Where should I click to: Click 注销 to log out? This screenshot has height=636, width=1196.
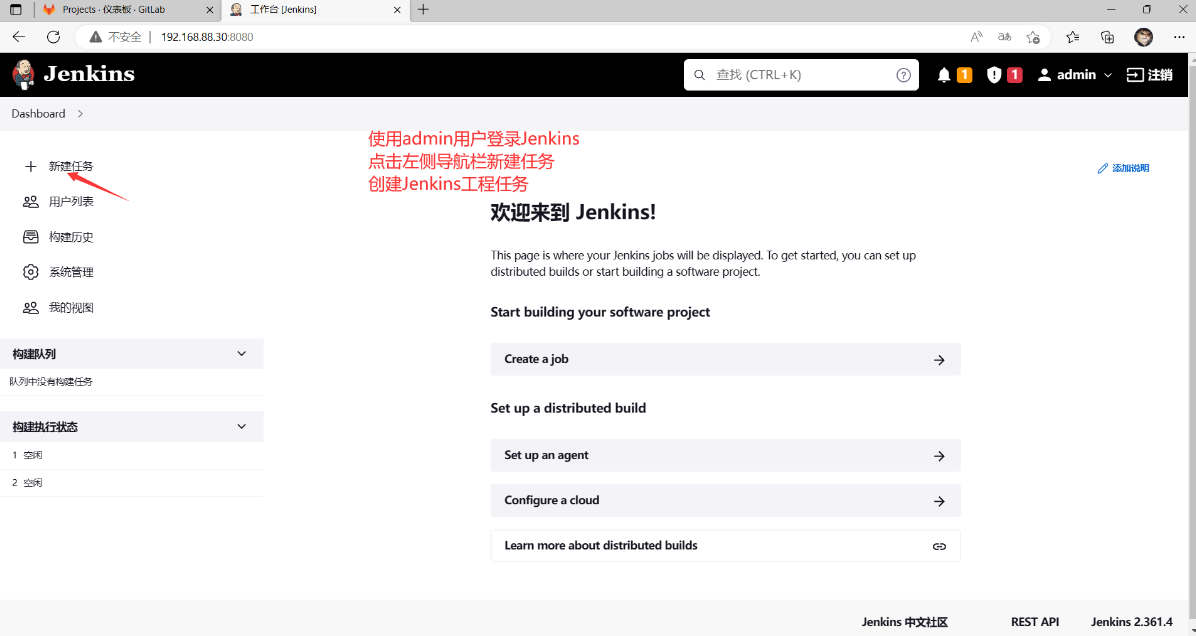coord(1149,75)
